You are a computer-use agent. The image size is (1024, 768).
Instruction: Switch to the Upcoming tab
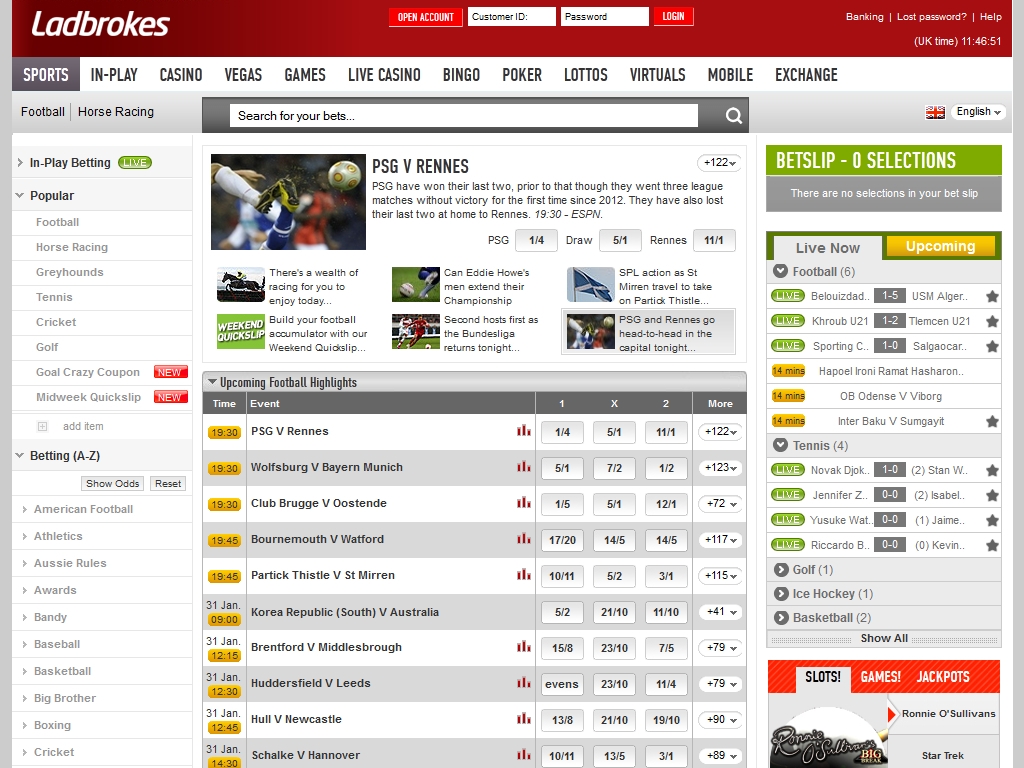940,247
